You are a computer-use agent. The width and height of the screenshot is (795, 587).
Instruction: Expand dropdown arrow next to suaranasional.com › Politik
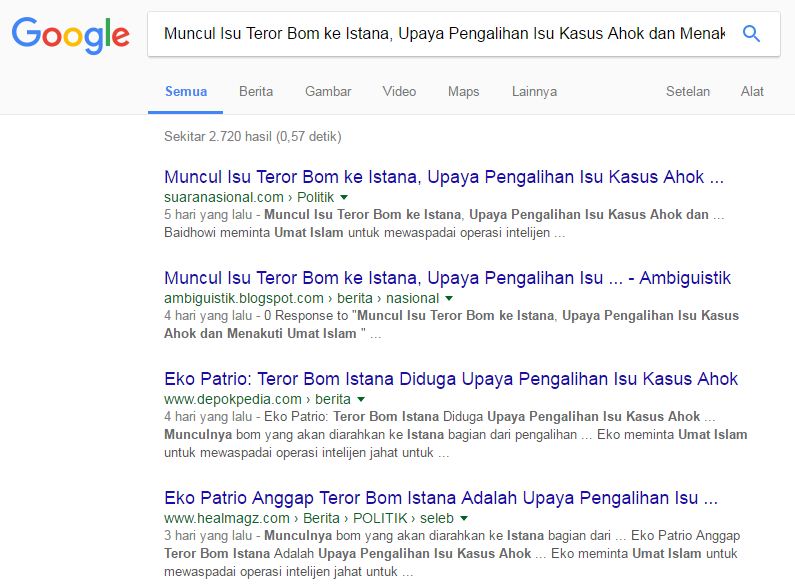click(344, 197)
